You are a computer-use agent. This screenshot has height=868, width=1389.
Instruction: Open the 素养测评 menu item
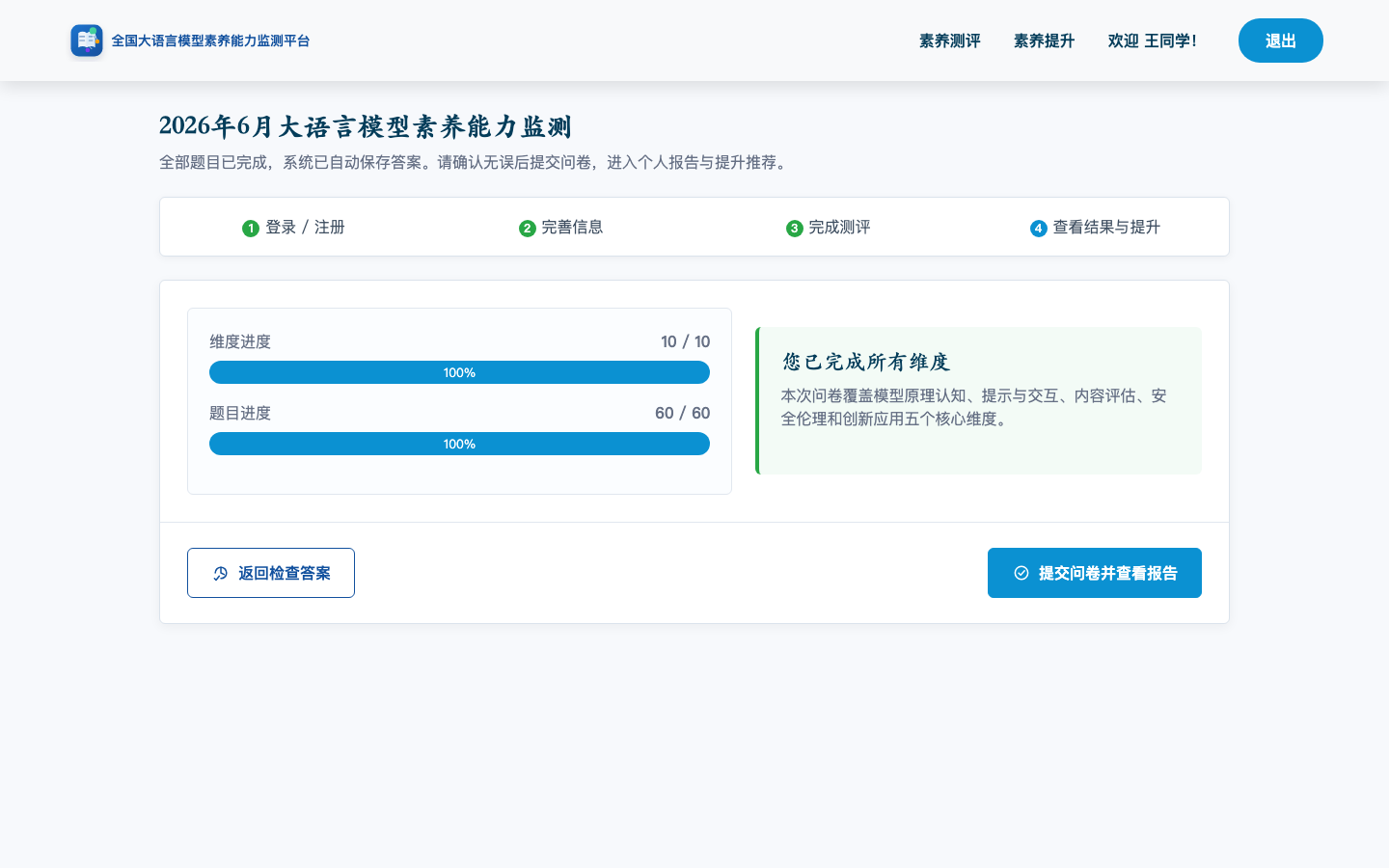tap(949, 41)
